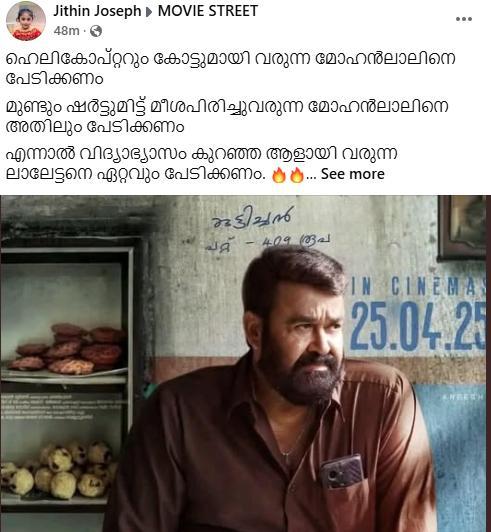Click the 25.04.25 release date on poster
Screen dimensions: 491x532
[x=419, y=326]
